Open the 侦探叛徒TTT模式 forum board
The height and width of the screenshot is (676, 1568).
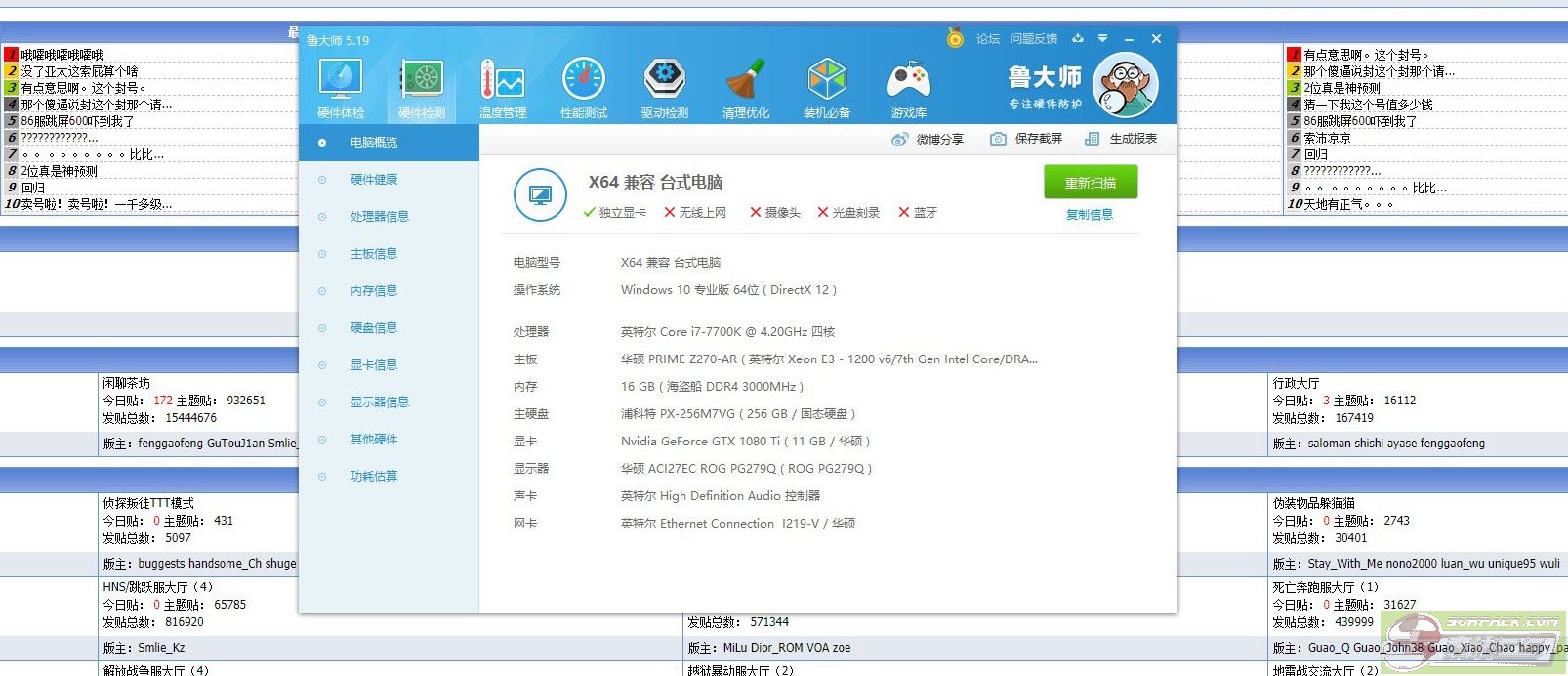tap(148, 503)
